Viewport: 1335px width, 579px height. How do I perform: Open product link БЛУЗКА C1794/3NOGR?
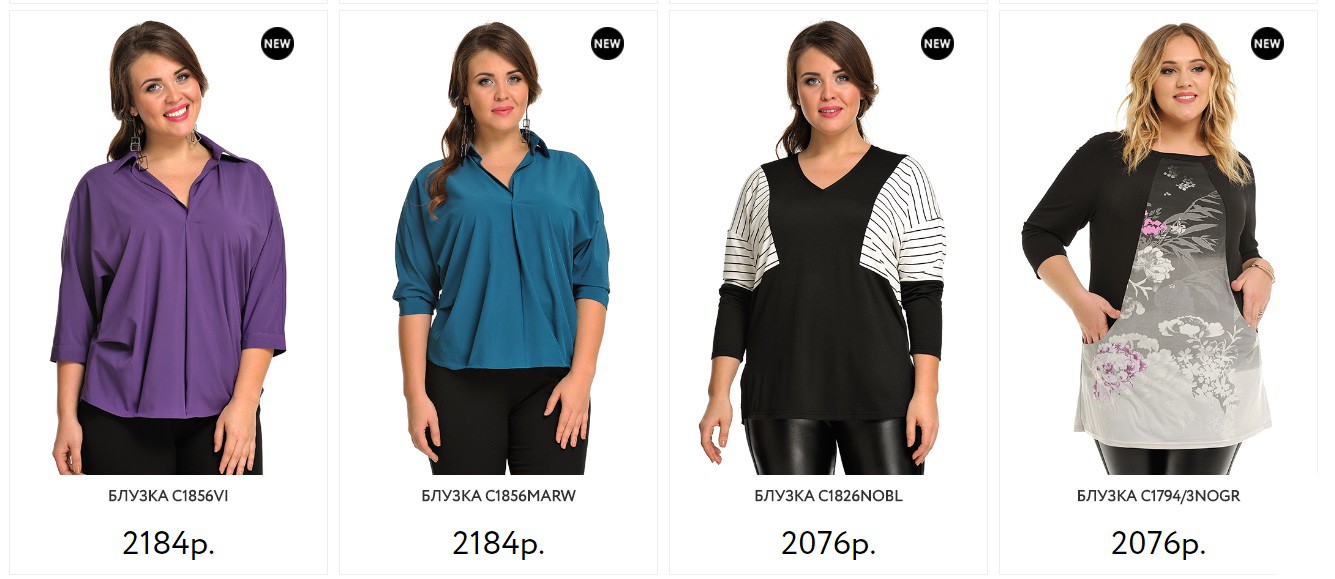coord(1159,496)
